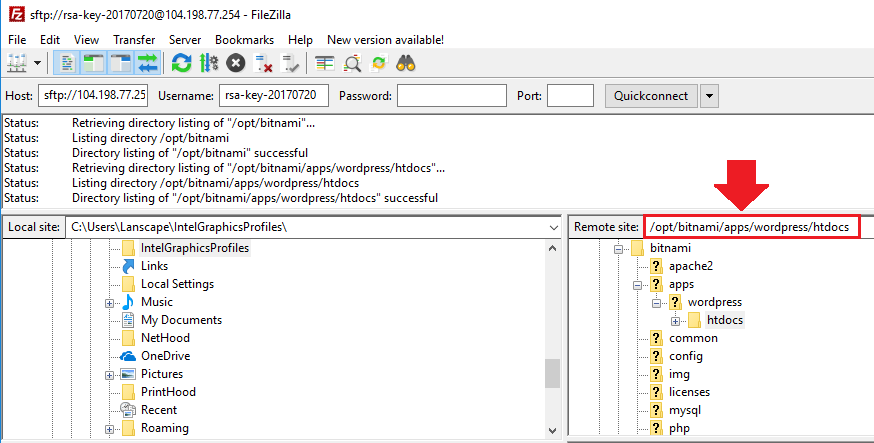Open the Site Manager dropdown arrow
This screenshot has width=874, height=443.
[37, 63]
